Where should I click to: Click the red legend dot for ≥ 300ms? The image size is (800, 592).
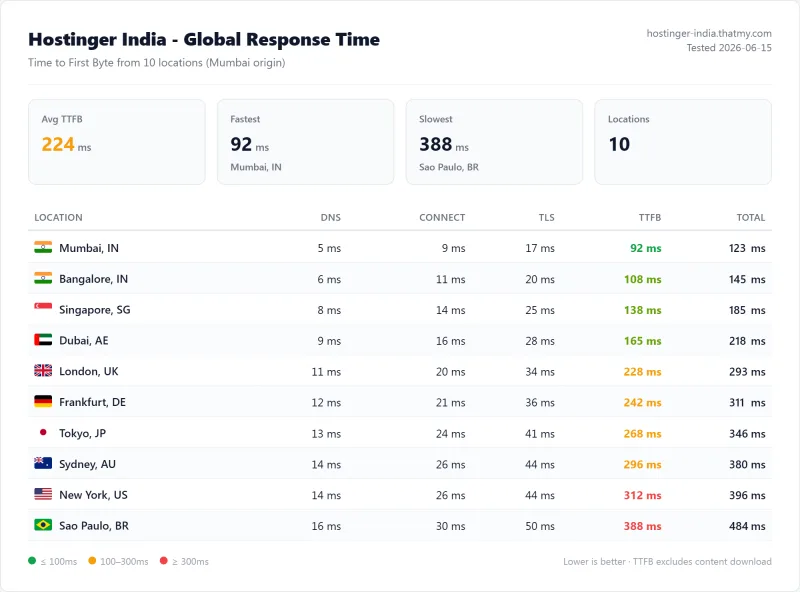coord(163,561)
